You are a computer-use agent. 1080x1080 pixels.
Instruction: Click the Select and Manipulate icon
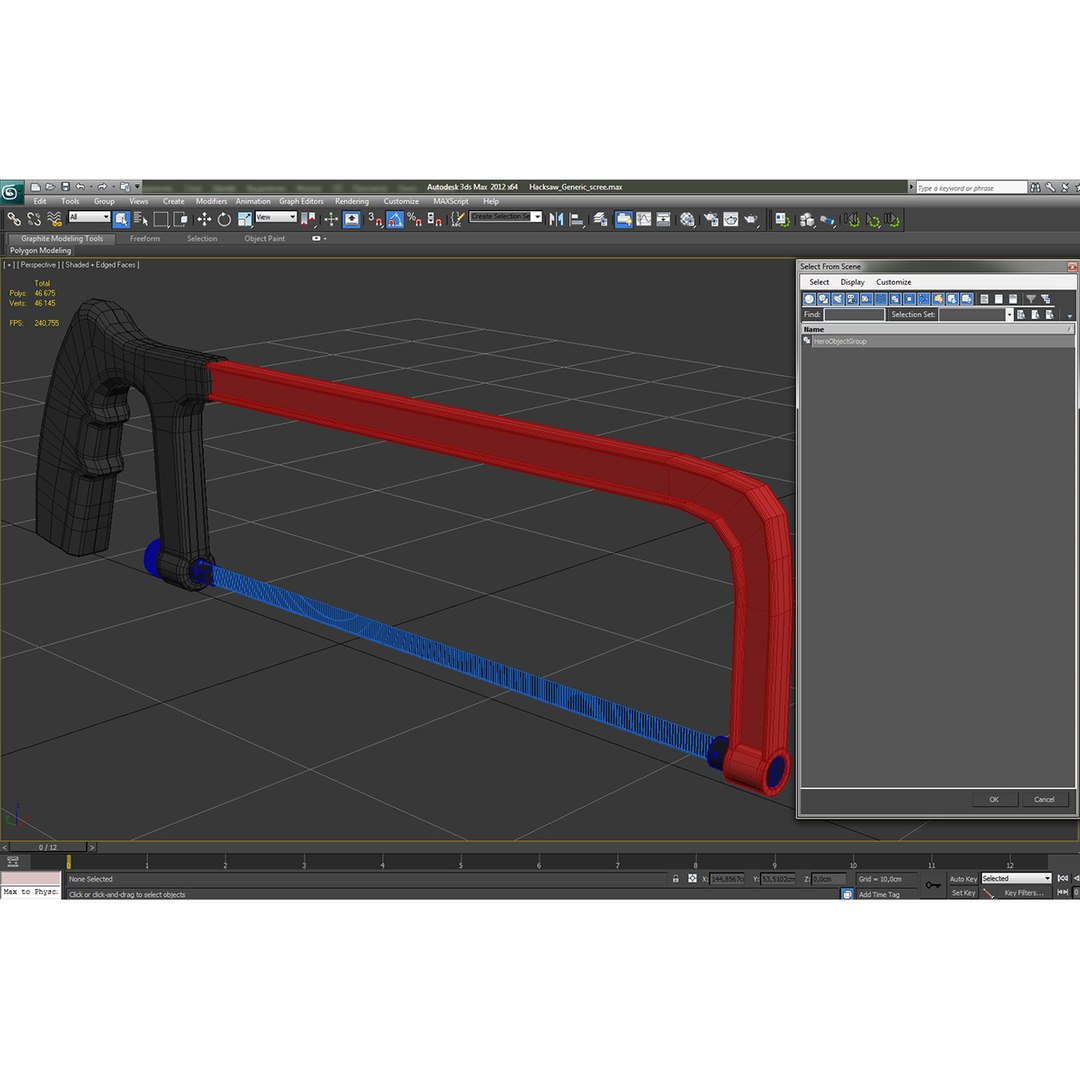[331, 219]
